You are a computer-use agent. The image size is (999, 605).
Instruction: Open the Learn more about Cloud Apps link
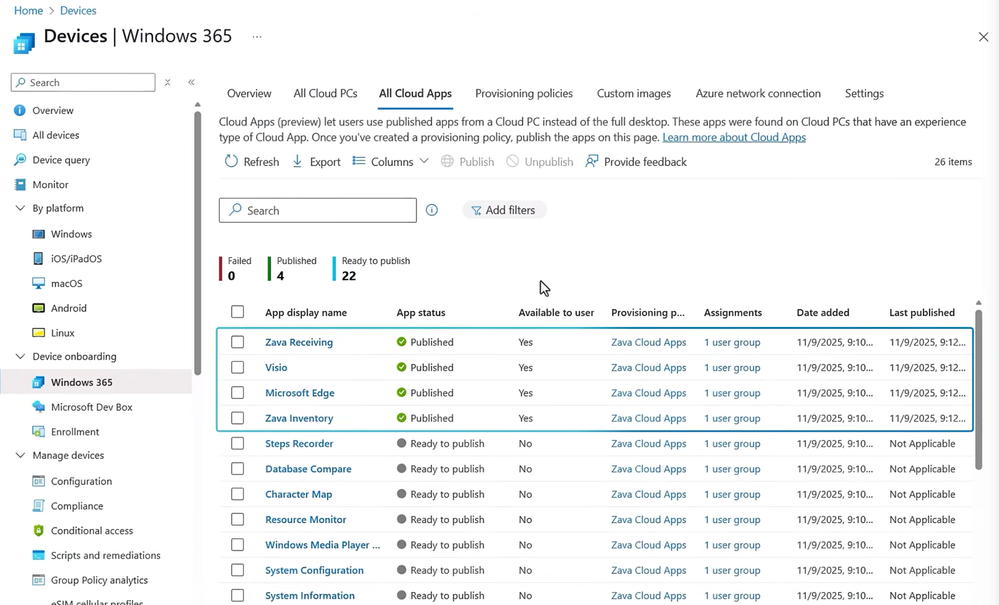[x=733, y=137]
